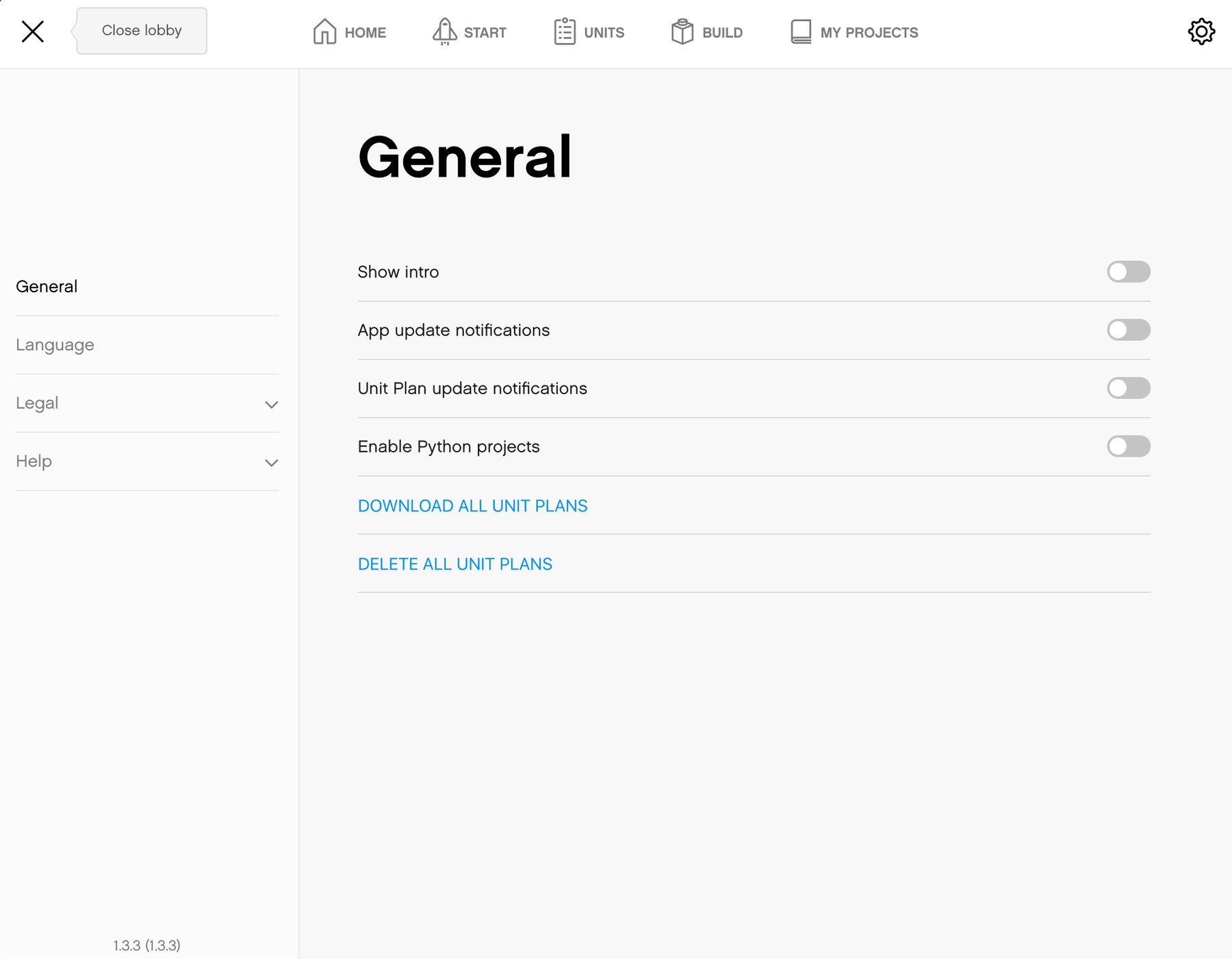The image size is (1232, 959).
Task: Enable Python projects toggle
Action: (1128, 446)
